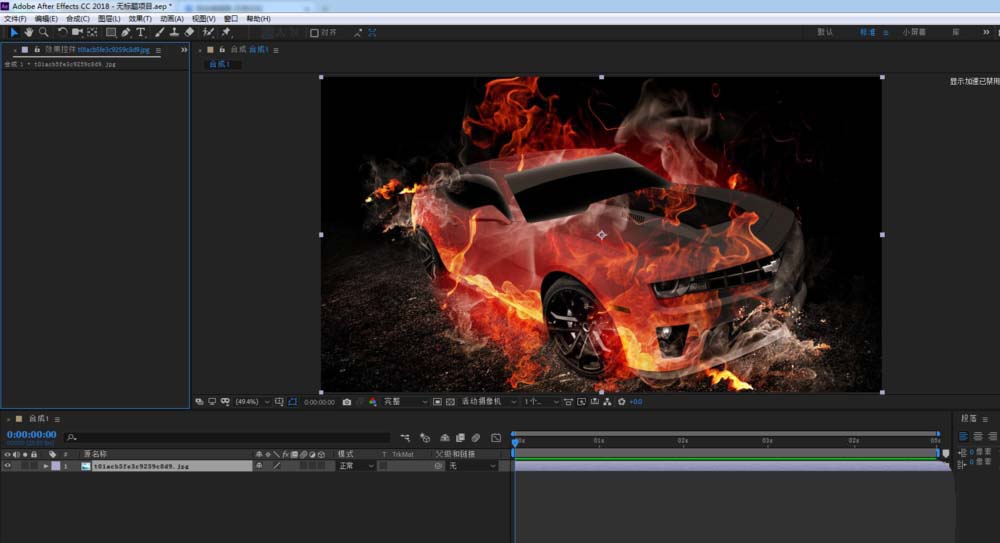This screenshot has height=543, width=1000.
Task: Click the snapshot camera icon in viewer
Action: 347,401
